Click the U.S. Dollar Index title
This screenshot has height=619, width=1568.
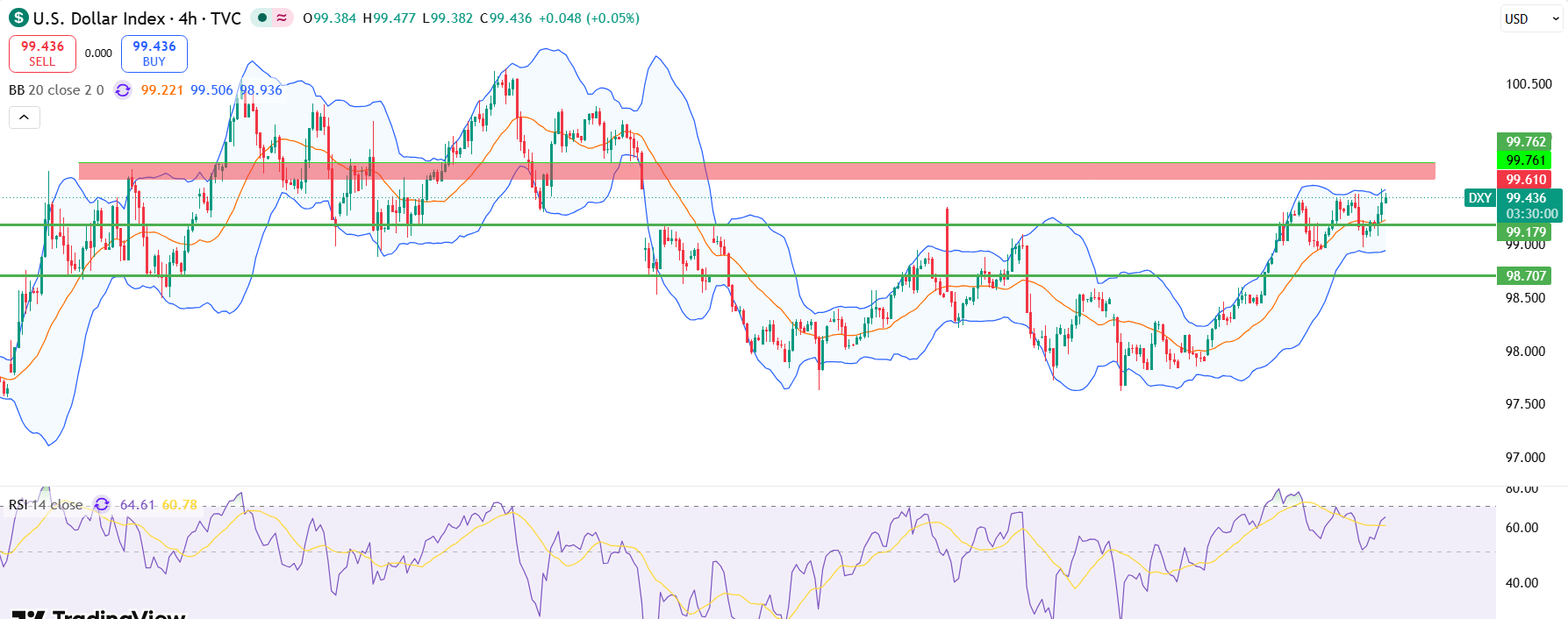(99, 18)
